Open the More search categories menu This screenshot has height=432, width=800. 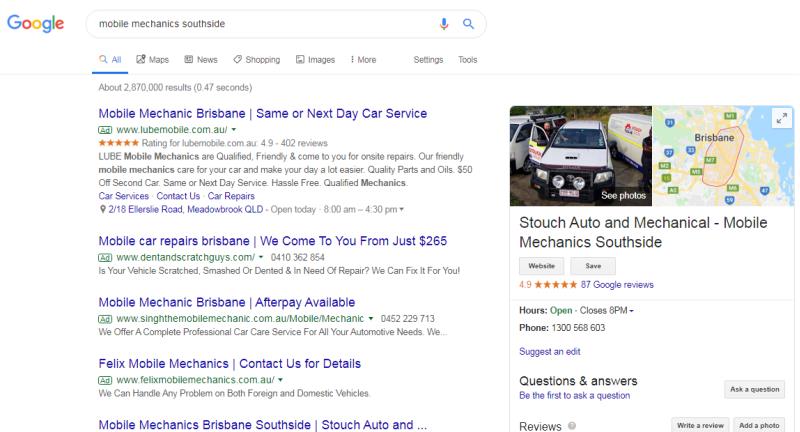(363, 60)
